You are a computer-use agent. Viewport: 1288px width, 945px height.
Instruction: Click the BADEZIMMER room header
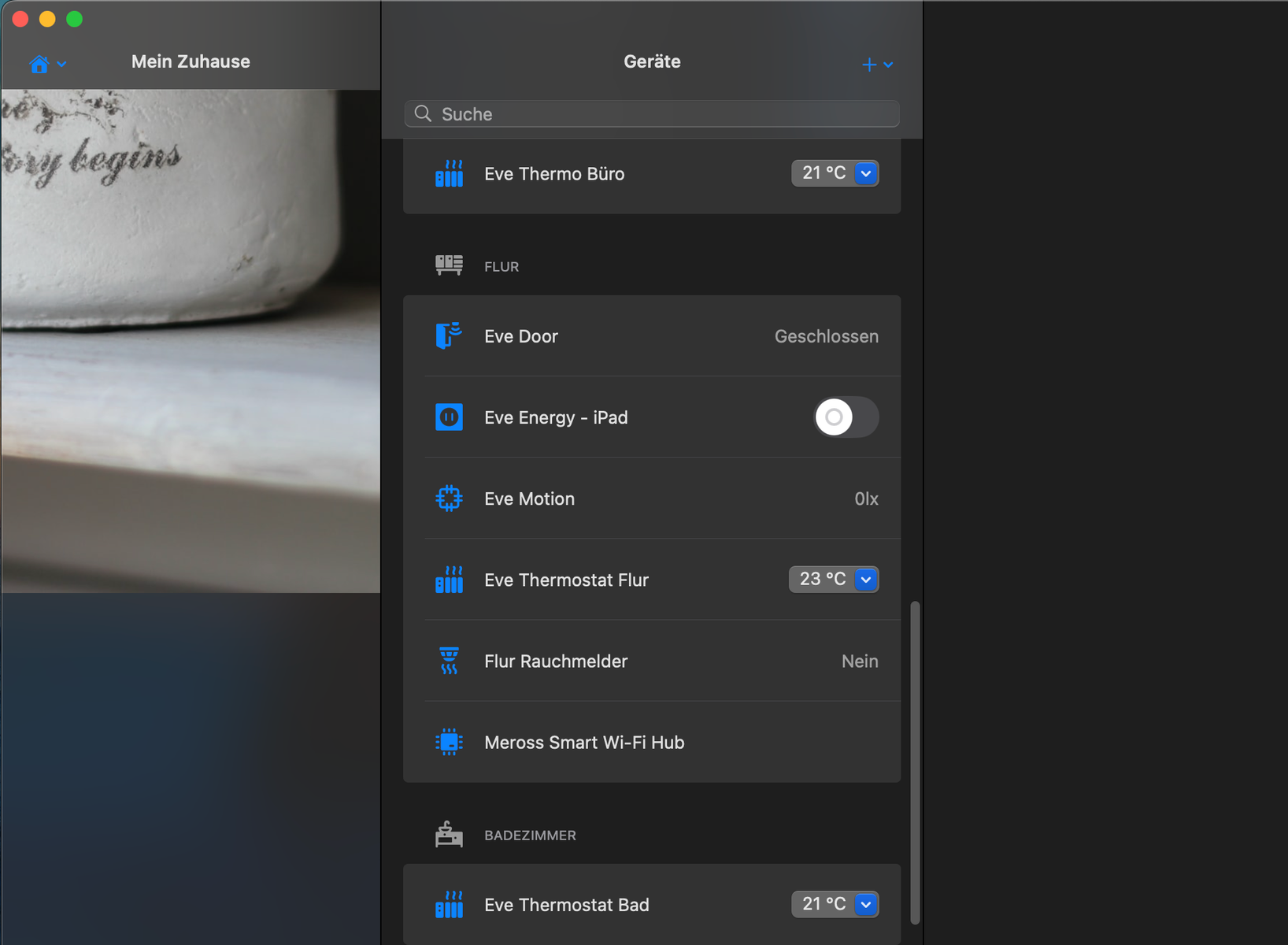tap(530, 836)
